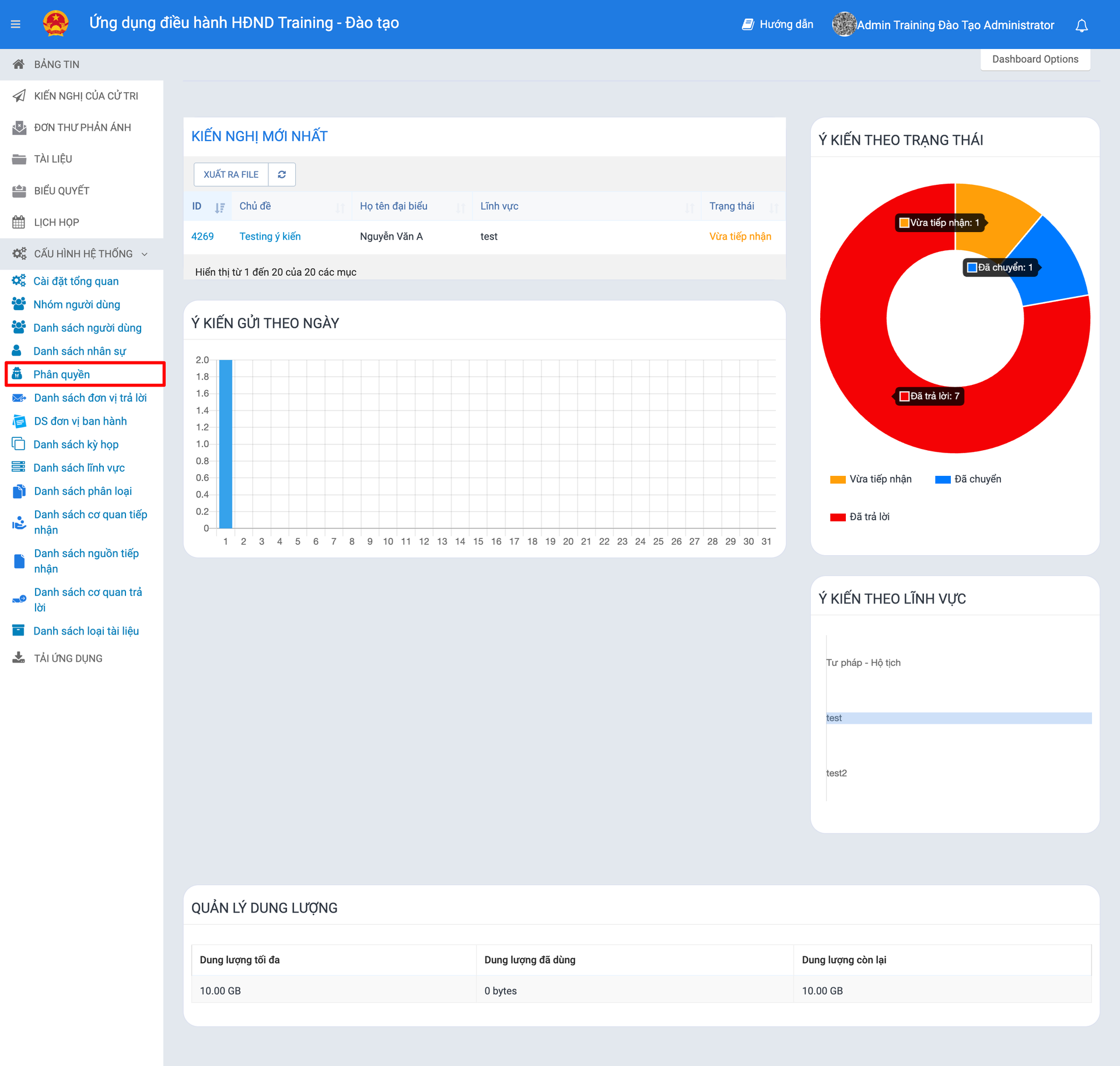This screenshot has width=1120, height=1066.
Task: Open the Testing ý kiến link
Action: tap(270, 236)
